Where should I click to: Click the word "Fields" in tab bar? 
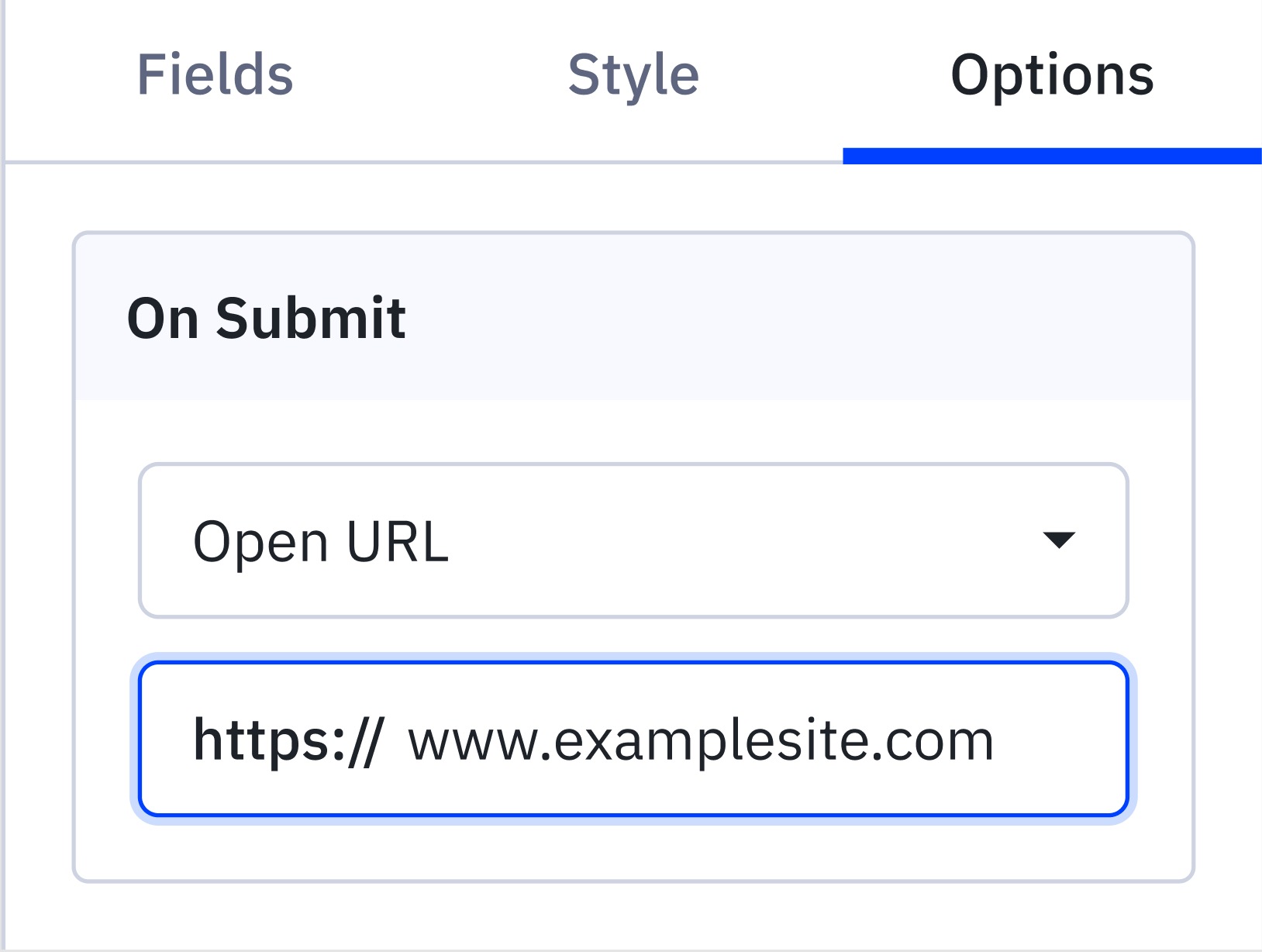point(215,75)
